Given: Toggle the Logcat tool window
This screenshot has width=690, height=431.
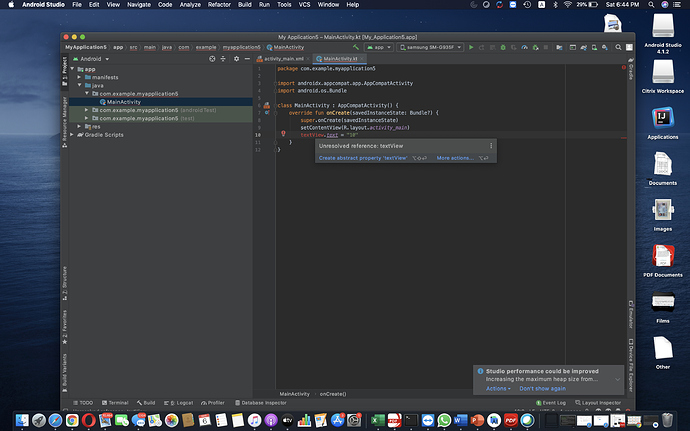Looking at the screenshot, I should [x=178, y=403].
